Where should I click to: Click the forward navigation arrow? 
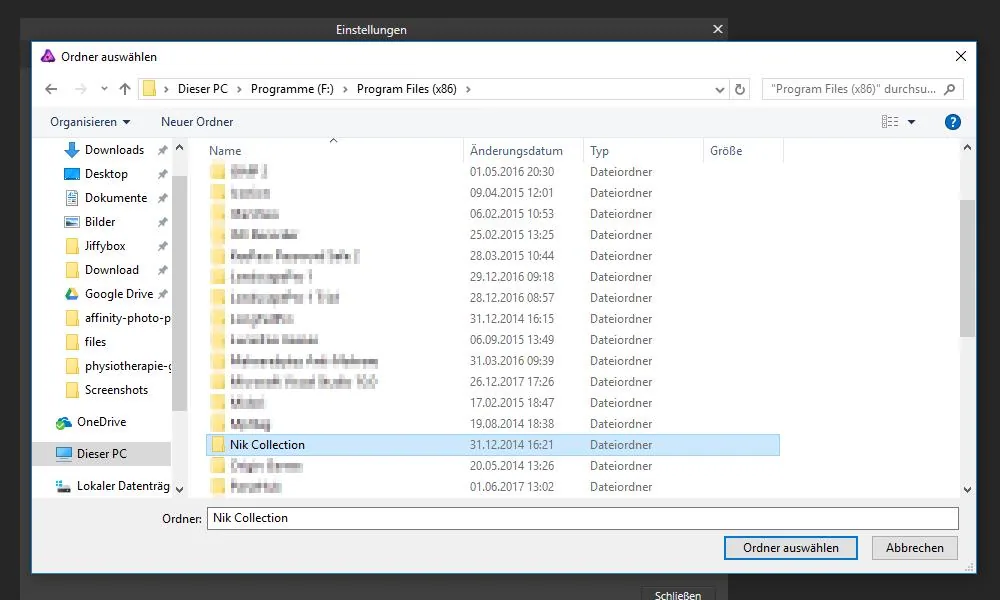click(x=80, y=89)
